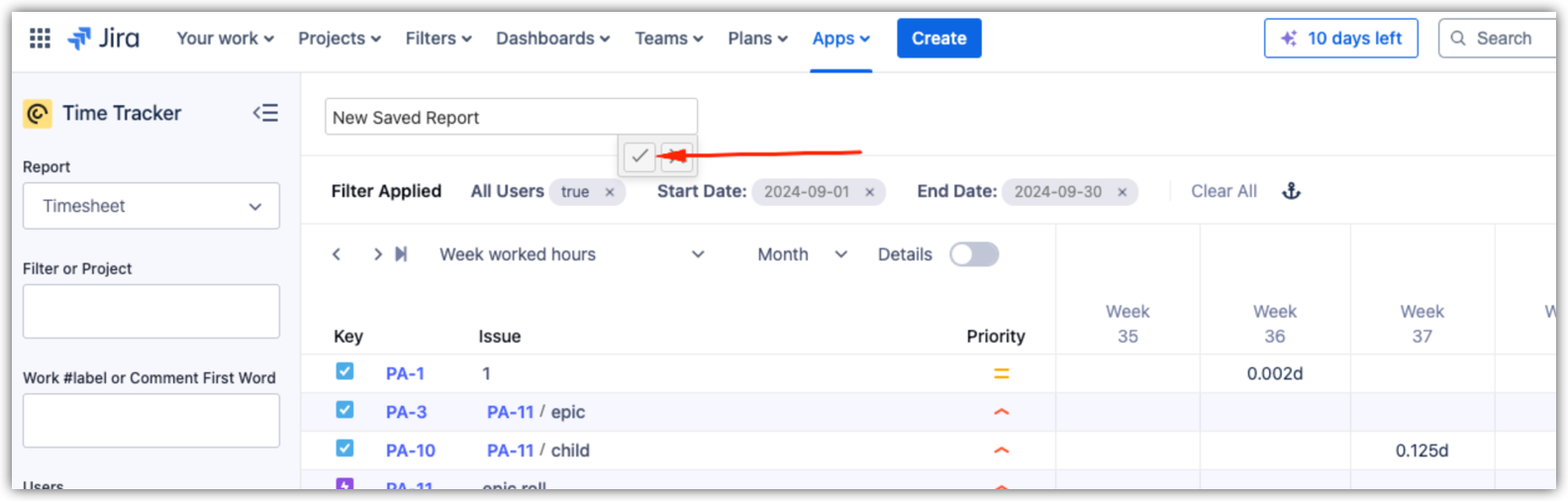
Task: Collapse the Time Tracker sidebar
Action: tap(264, 113)
